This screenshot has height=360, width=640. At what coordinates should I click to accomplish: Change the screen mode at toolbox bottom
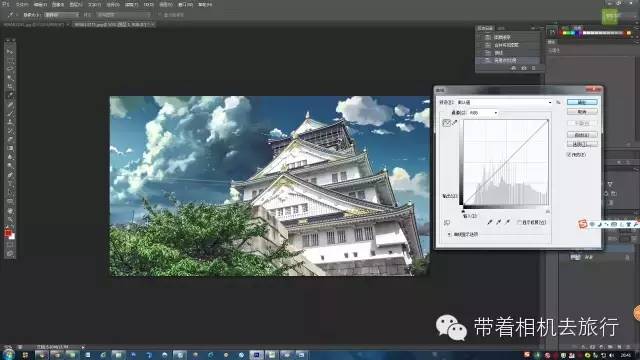point(10,253)
